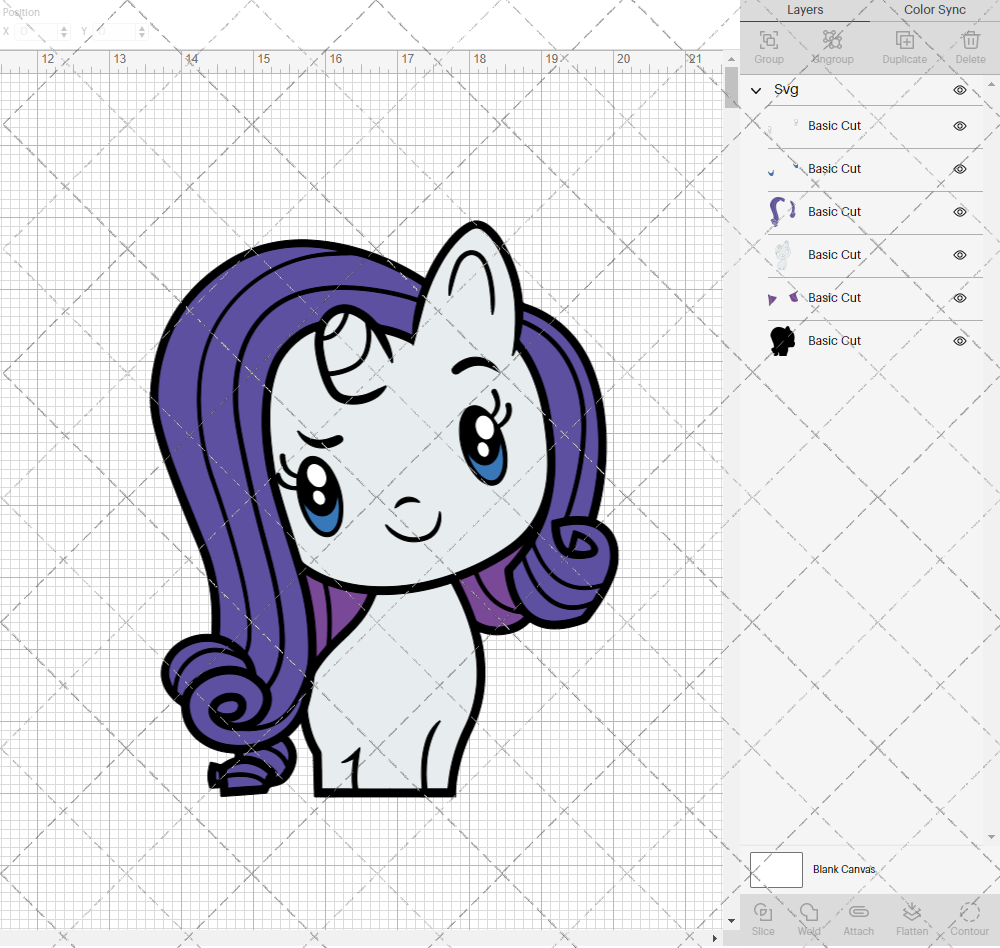This screenshot has width=1000, height=948.
Task: Hide the purple triangles Basic Cut layer
Action: pyautogui.click(x=960, y=298)
